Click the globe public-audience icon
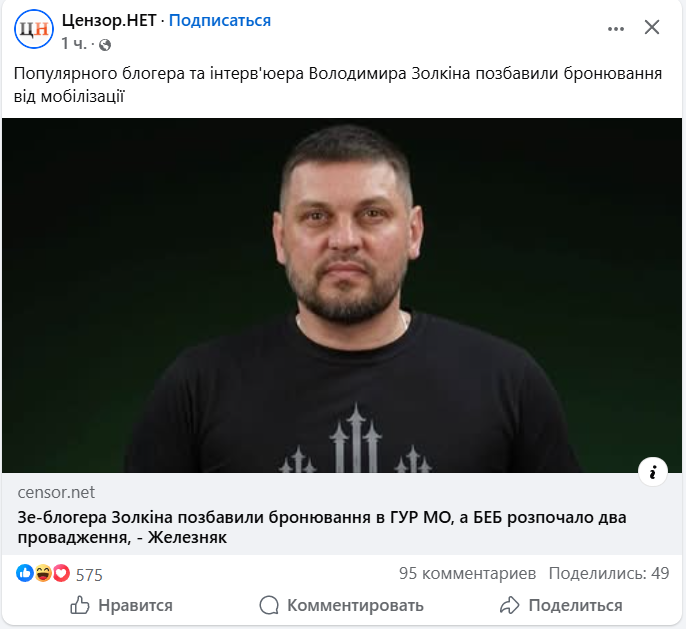This screenshot has height=629, width=686. coord(105,45)
